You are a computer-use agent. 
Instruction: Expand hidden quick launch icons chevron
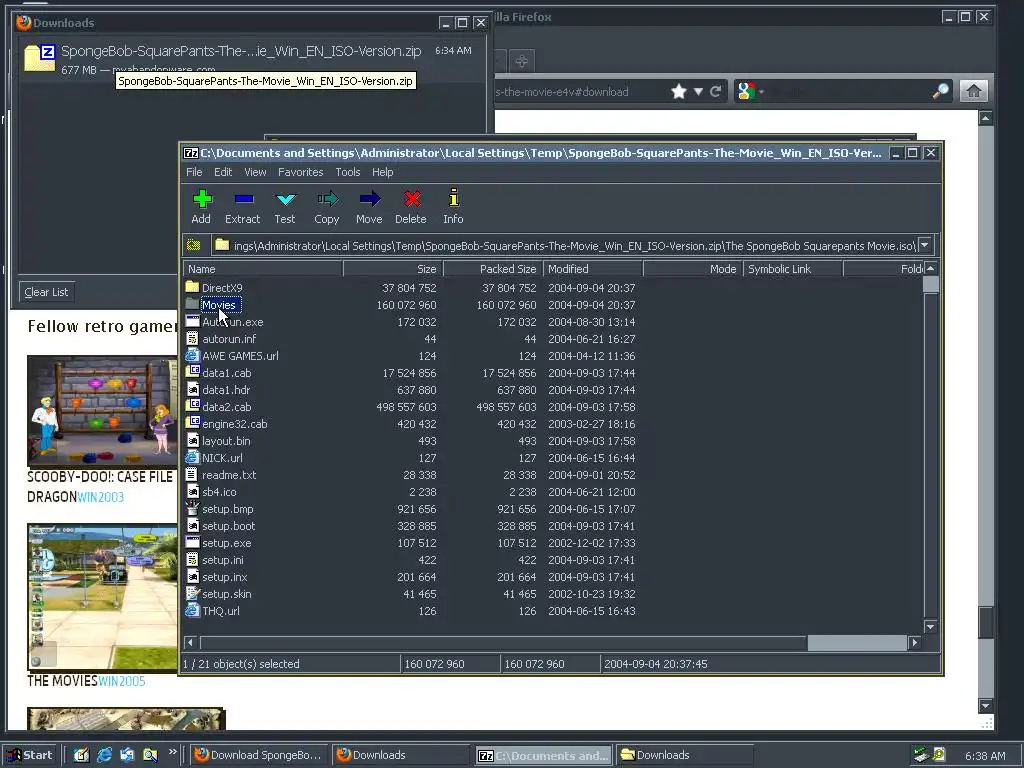(172, 752)
